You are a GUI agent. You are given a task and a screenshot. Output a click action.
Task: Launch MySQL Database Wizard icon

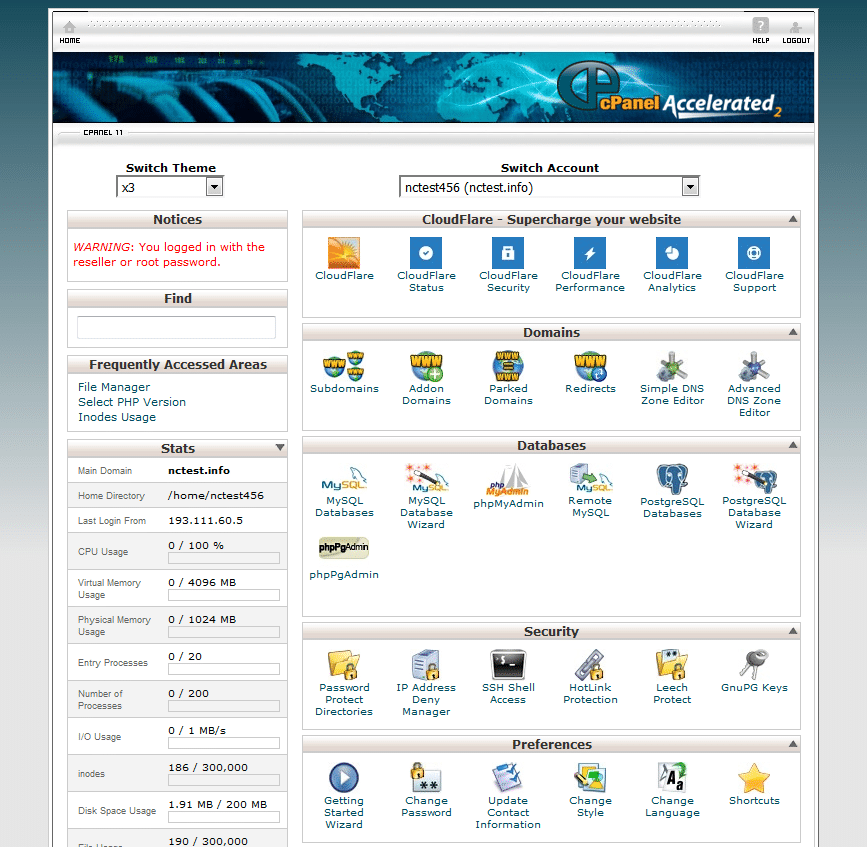[426, 479]
